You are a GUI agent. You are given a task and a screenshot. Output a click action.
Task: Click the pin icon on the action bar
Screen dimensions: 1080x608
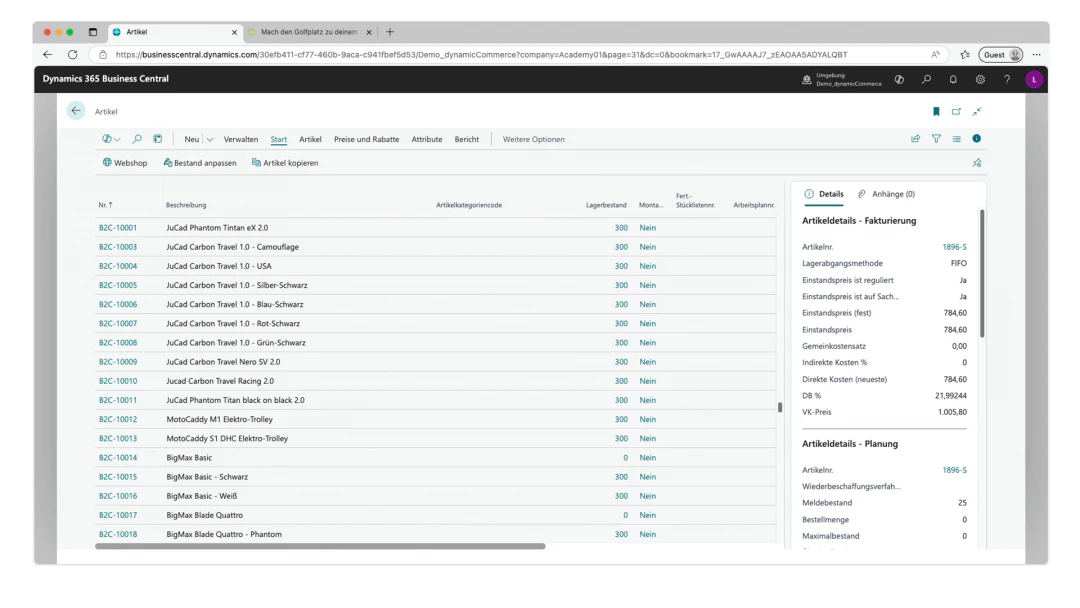tap(977, 163)
